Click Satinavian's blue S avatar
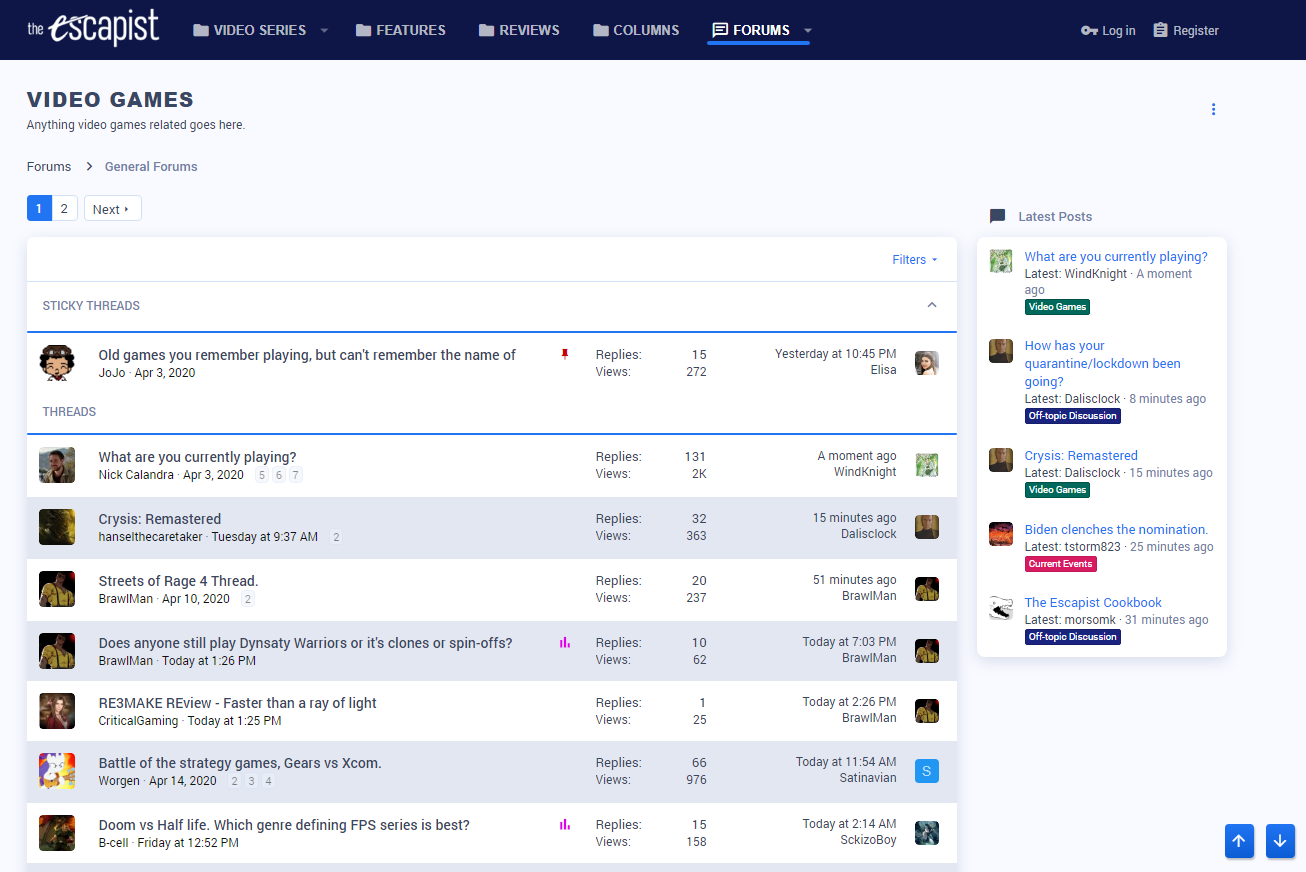 927,771
